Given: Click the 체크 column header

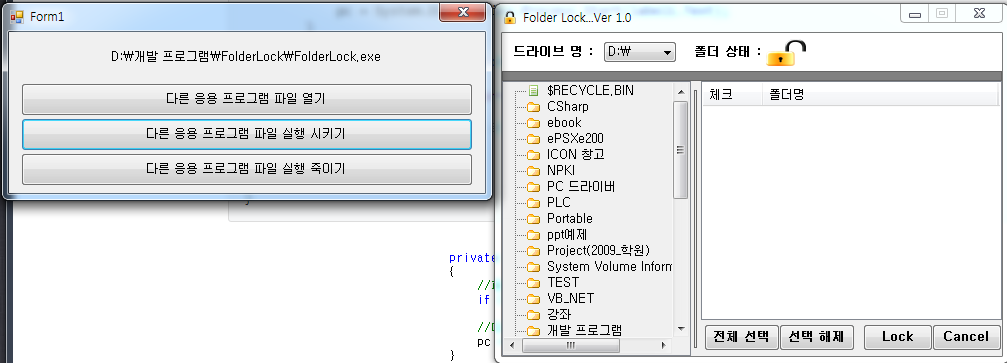Looking at the screenshot, I should click(x=732, y=95).
